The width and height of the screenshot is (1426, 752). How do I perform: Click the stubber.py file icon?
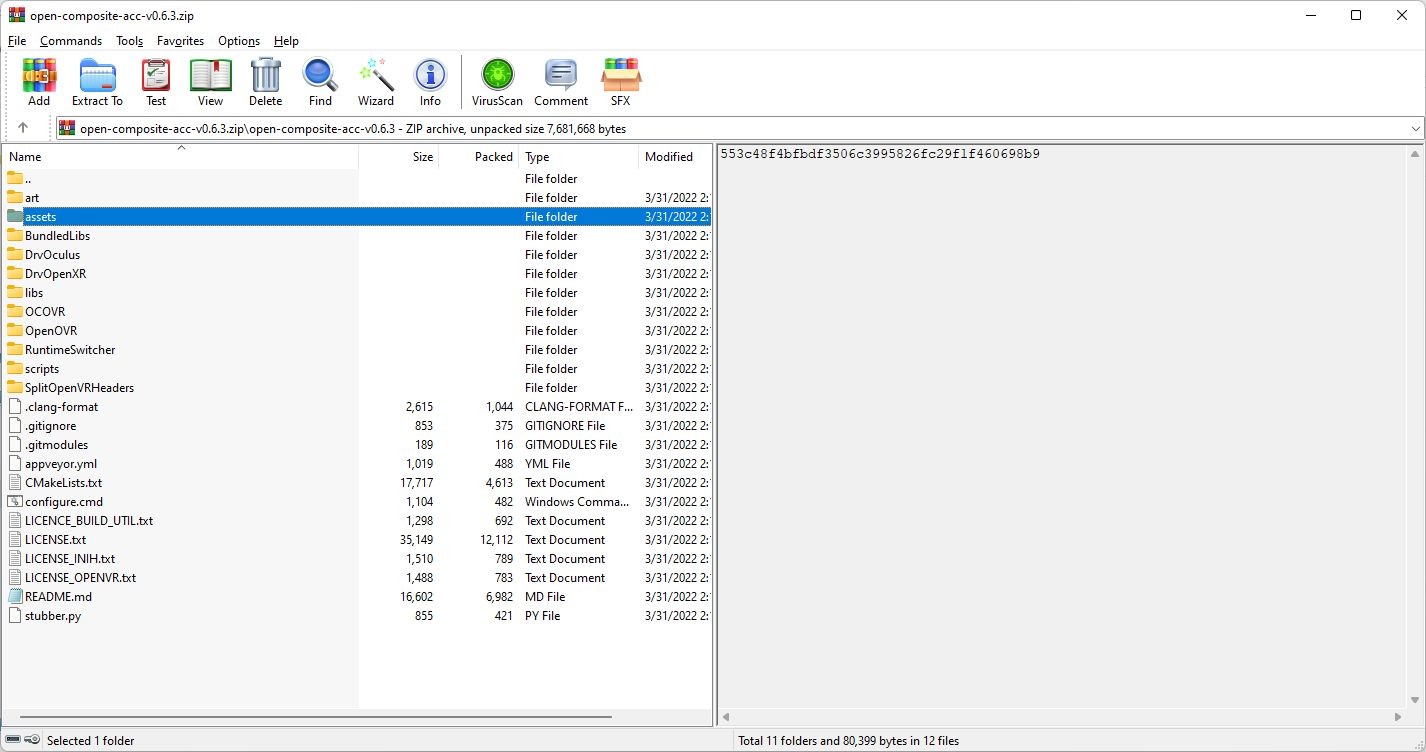tap(15, 616)
